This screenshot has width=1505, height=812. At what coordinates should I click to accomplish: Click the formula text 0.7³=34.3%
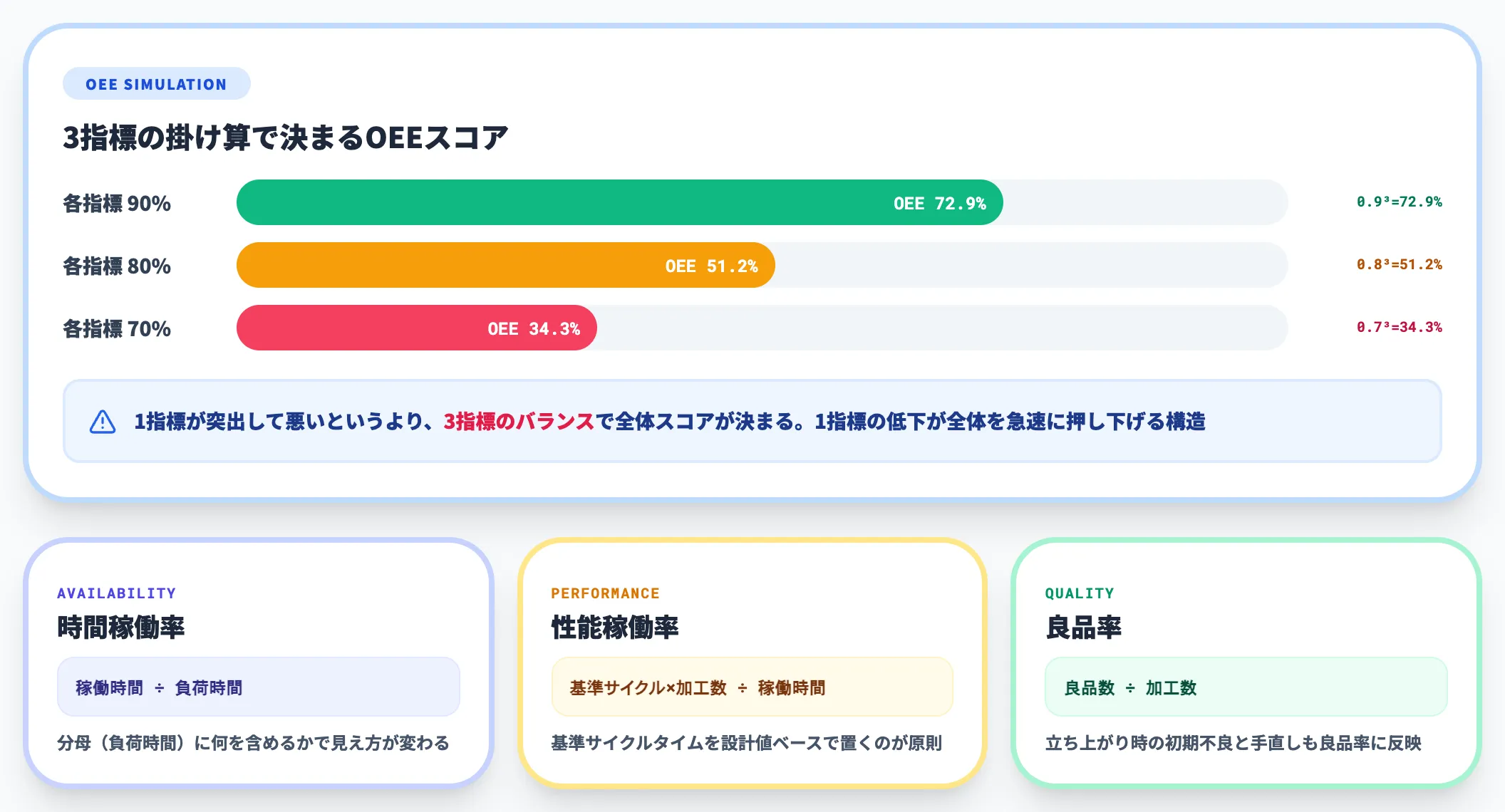pyautogui.click(x=1400, y=327)
